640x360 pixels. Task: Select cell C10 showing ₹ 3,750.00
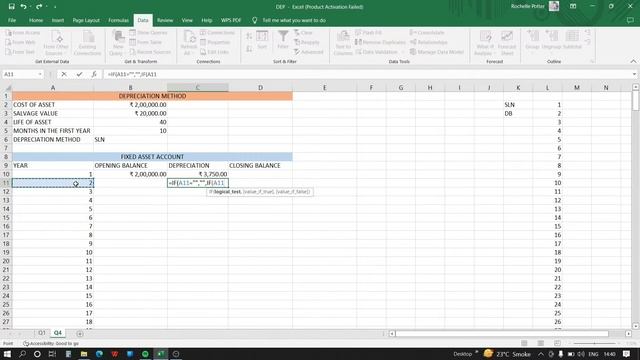click(x=198, y=174)
